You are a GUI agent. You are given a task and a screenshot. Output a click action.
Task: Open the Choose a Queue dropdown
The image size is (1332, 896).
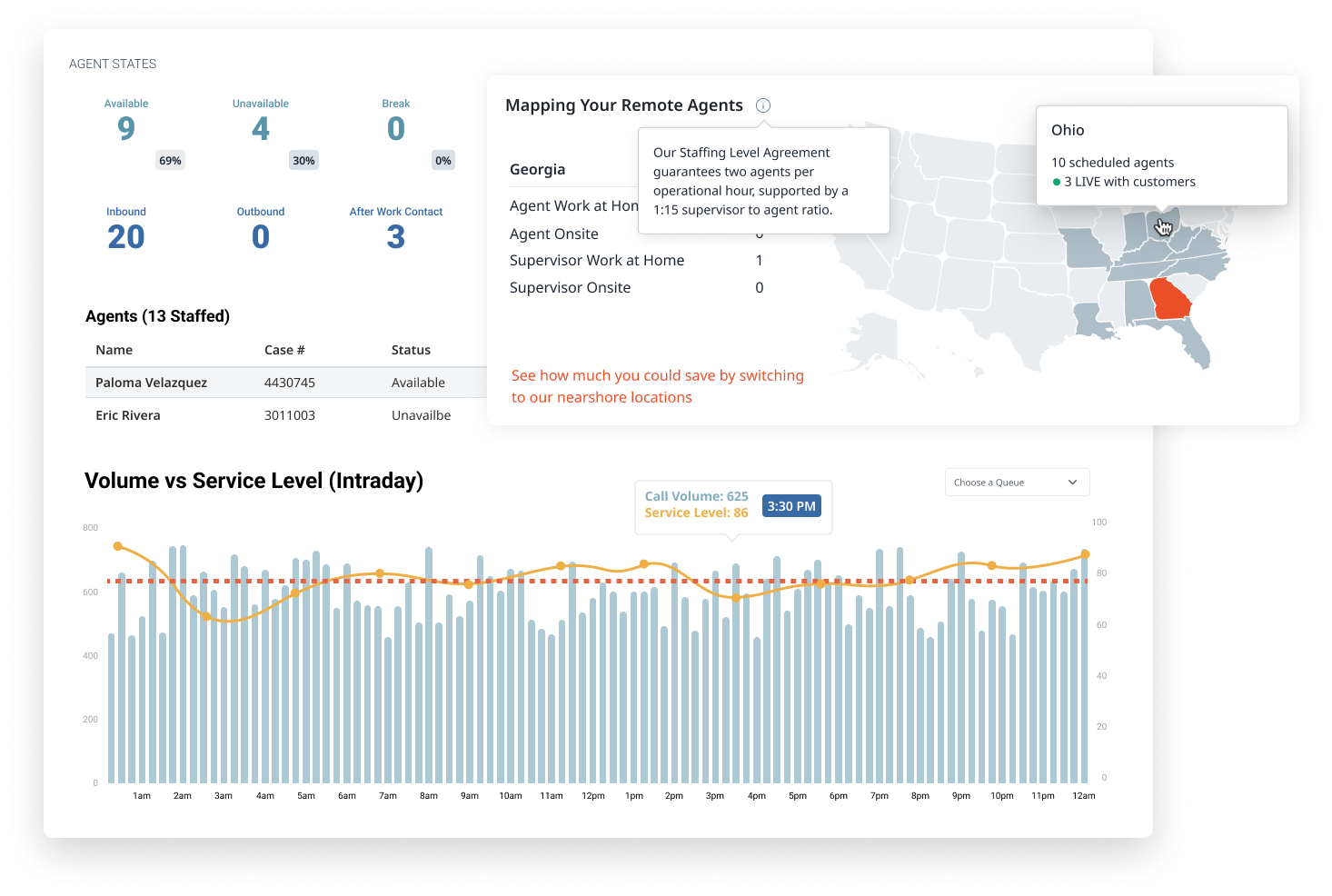(1016, 483)
